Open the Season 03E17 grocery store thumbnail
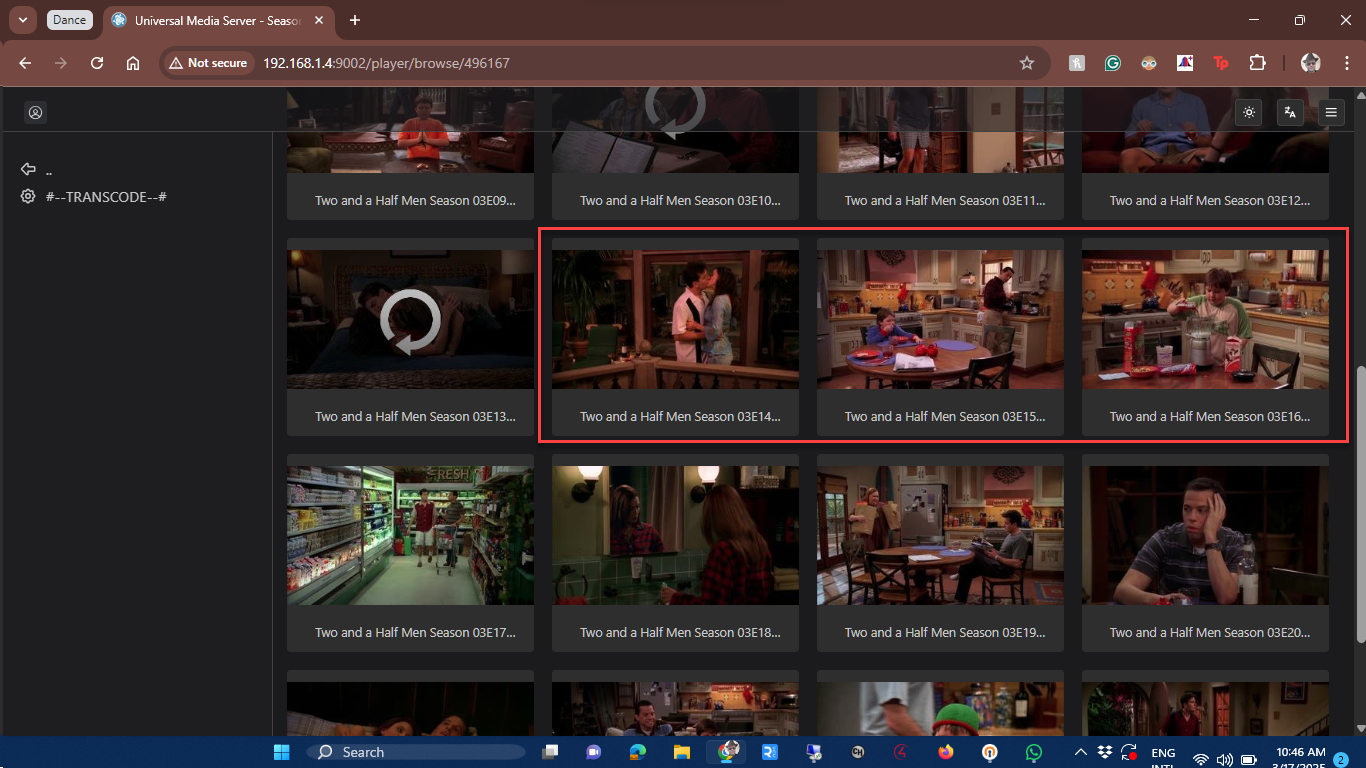 pos(410,535)
